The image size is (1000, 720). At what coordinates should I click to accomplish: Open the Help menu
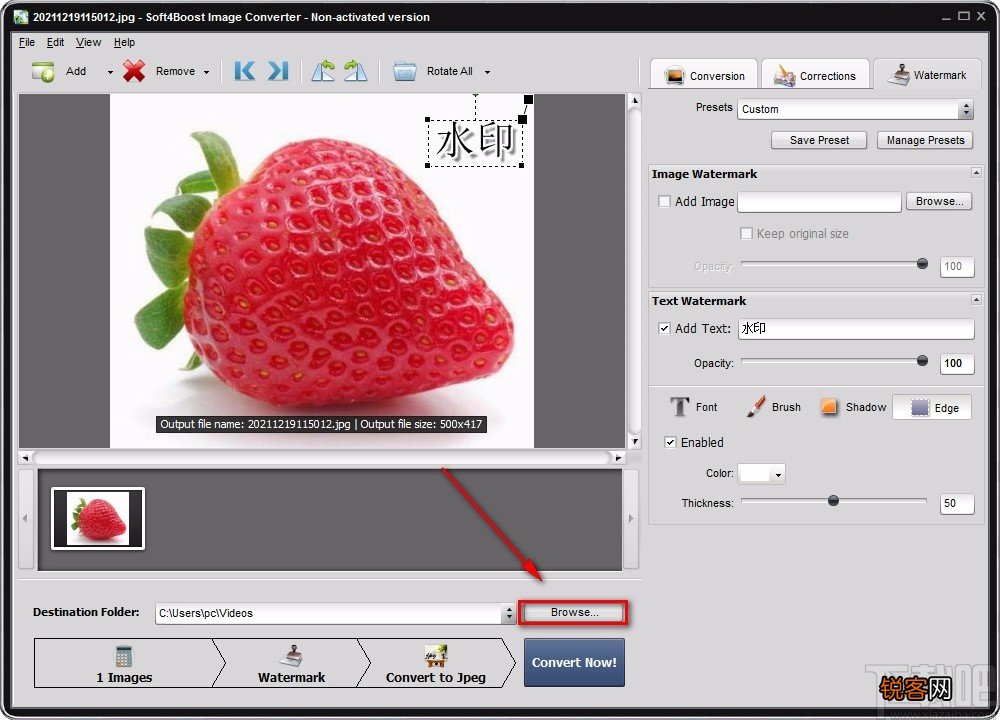click(x=124, y=42)
